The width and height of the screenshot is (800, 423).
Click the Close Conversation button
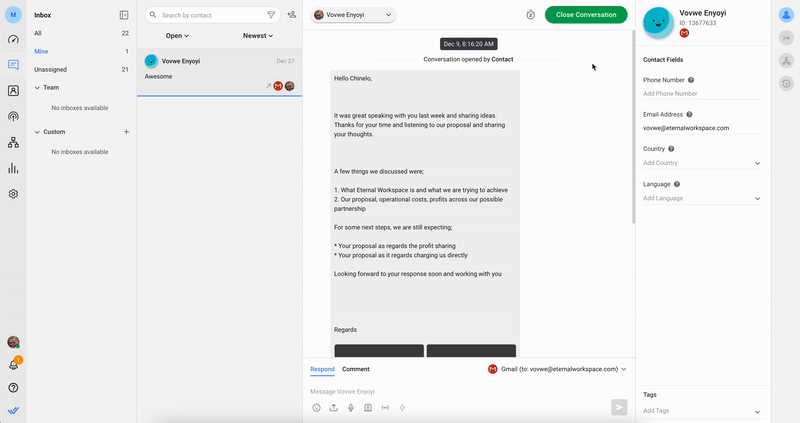pyautogui.click(x=586, y=15)
